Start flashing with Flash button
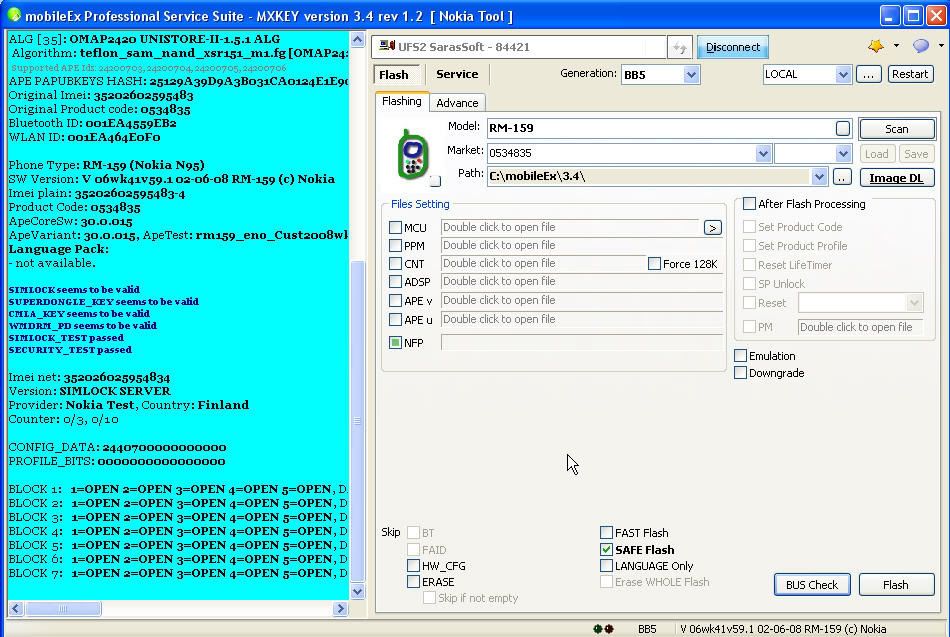Screen dimensions: 950x637 pyautogui.click(x=895, y=585)
